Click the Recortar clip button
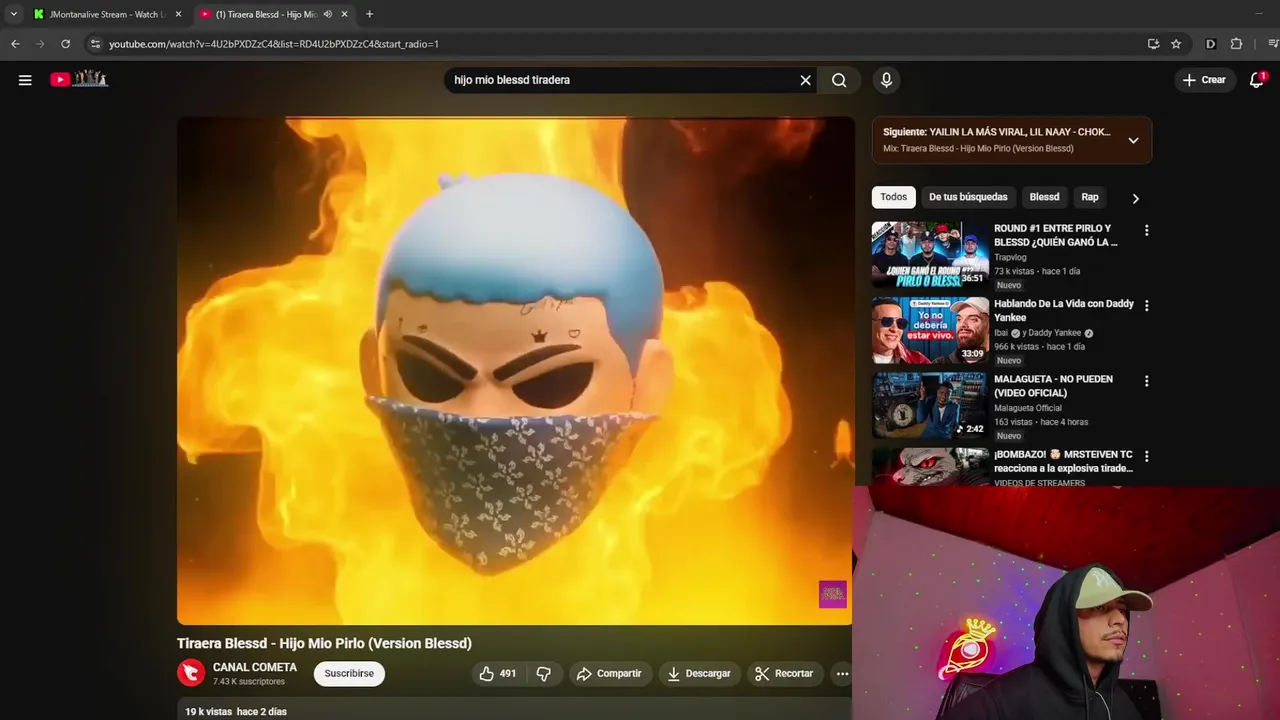Screen dimensions: 1280x720 784,674
